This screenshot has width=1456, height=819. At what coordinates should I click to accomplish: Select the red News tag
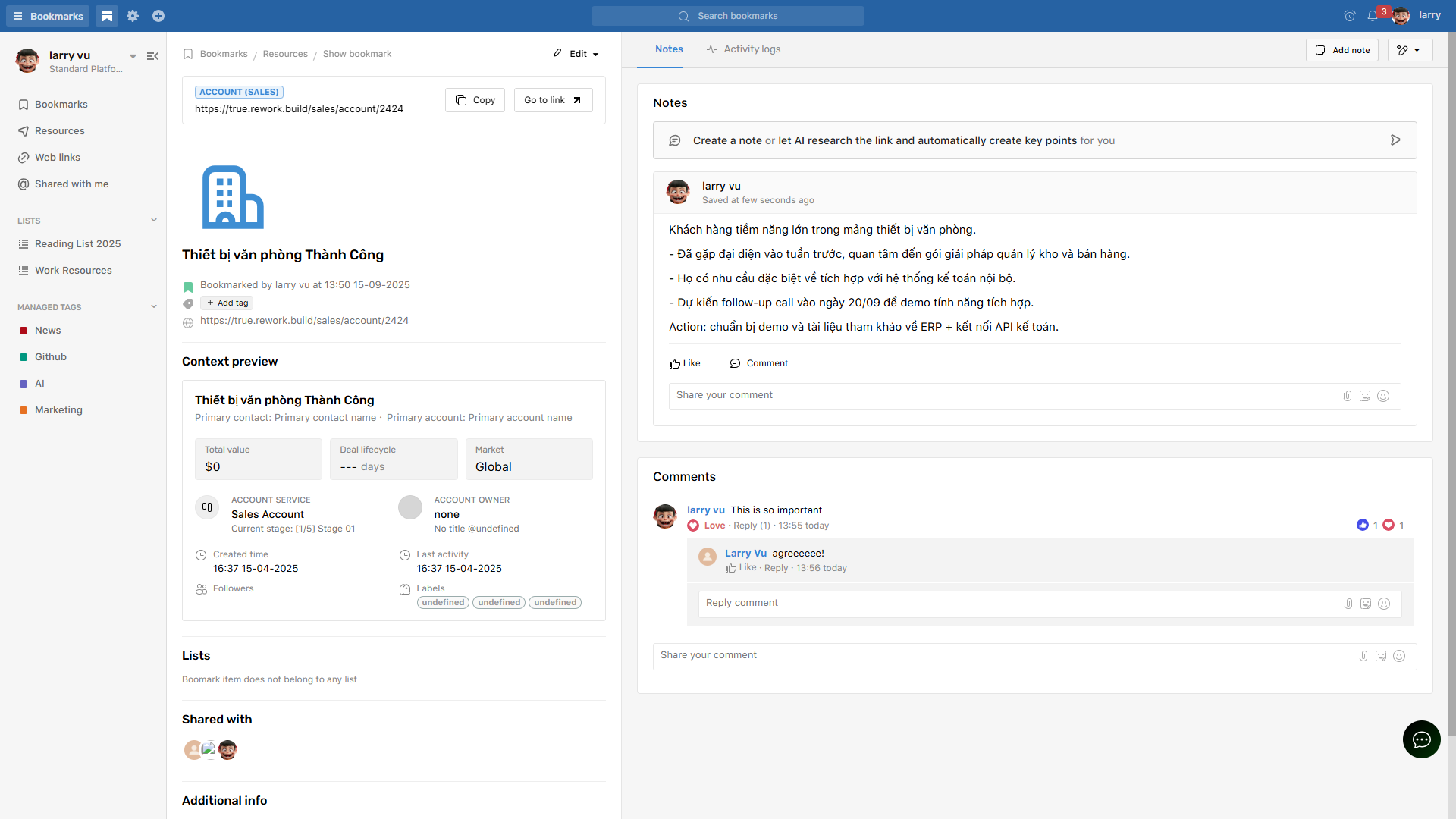[x=48, y=331]
